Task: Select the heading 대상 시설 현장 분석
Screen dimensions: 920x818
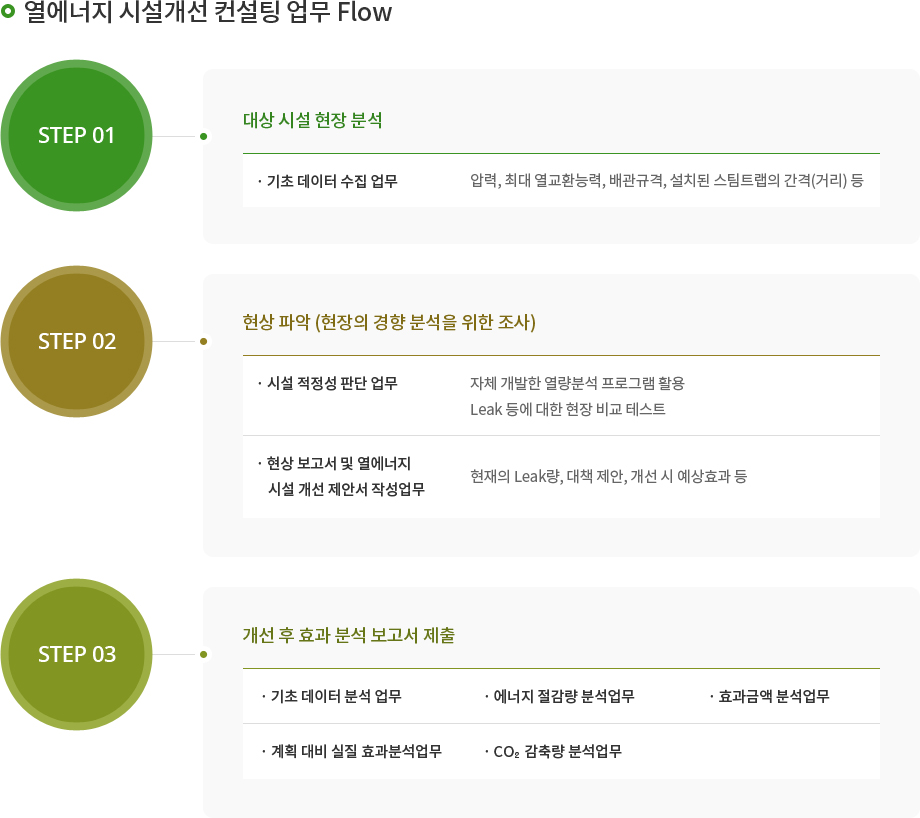Action: click(x=313, y=120)
